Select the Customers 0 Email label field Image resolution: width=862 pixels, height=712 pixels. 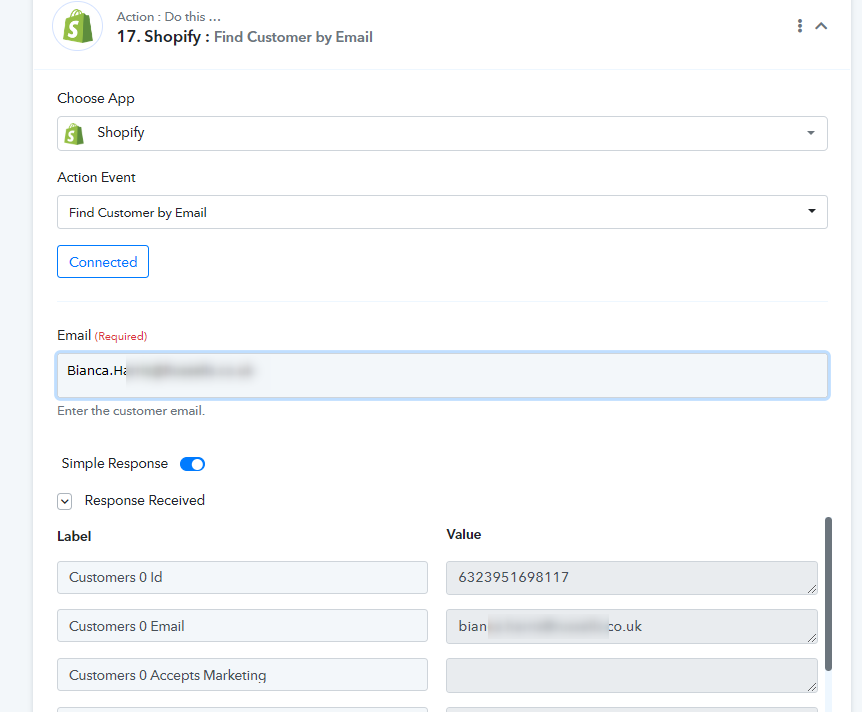click(242, 626)
